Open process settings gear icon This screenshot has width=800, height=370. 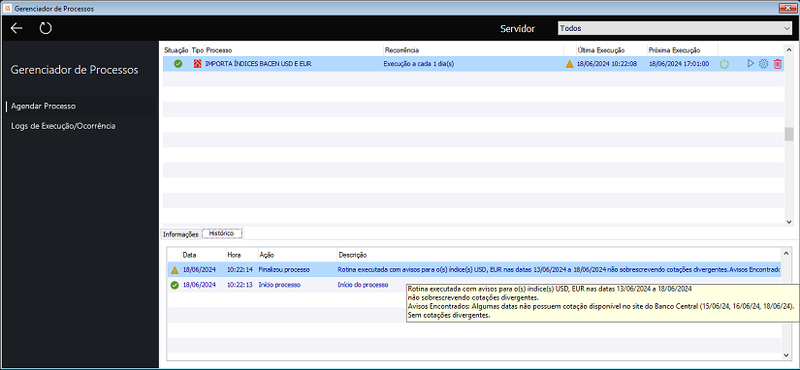763,64
